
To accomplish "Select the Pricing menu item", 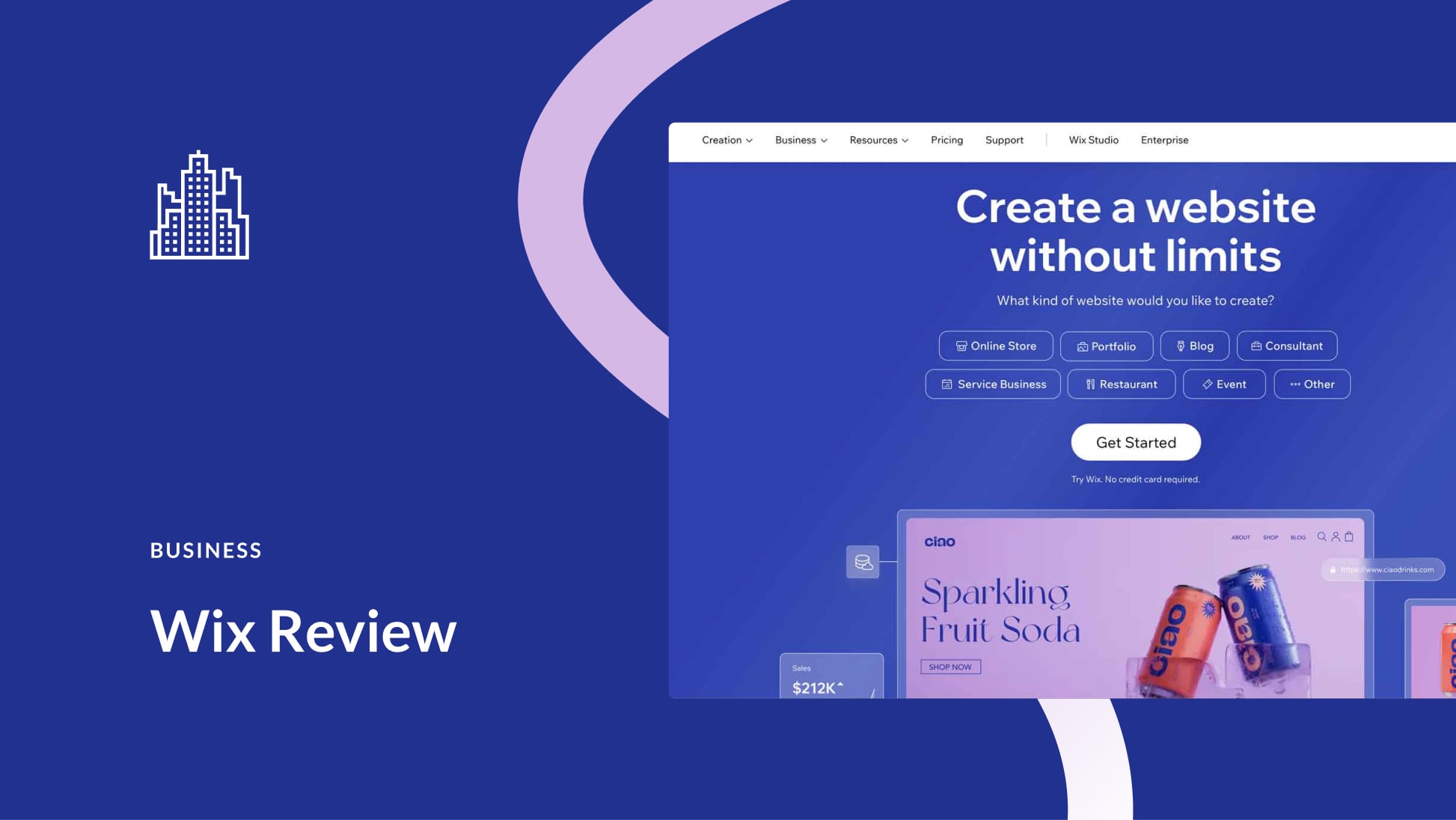I will 947,140.
